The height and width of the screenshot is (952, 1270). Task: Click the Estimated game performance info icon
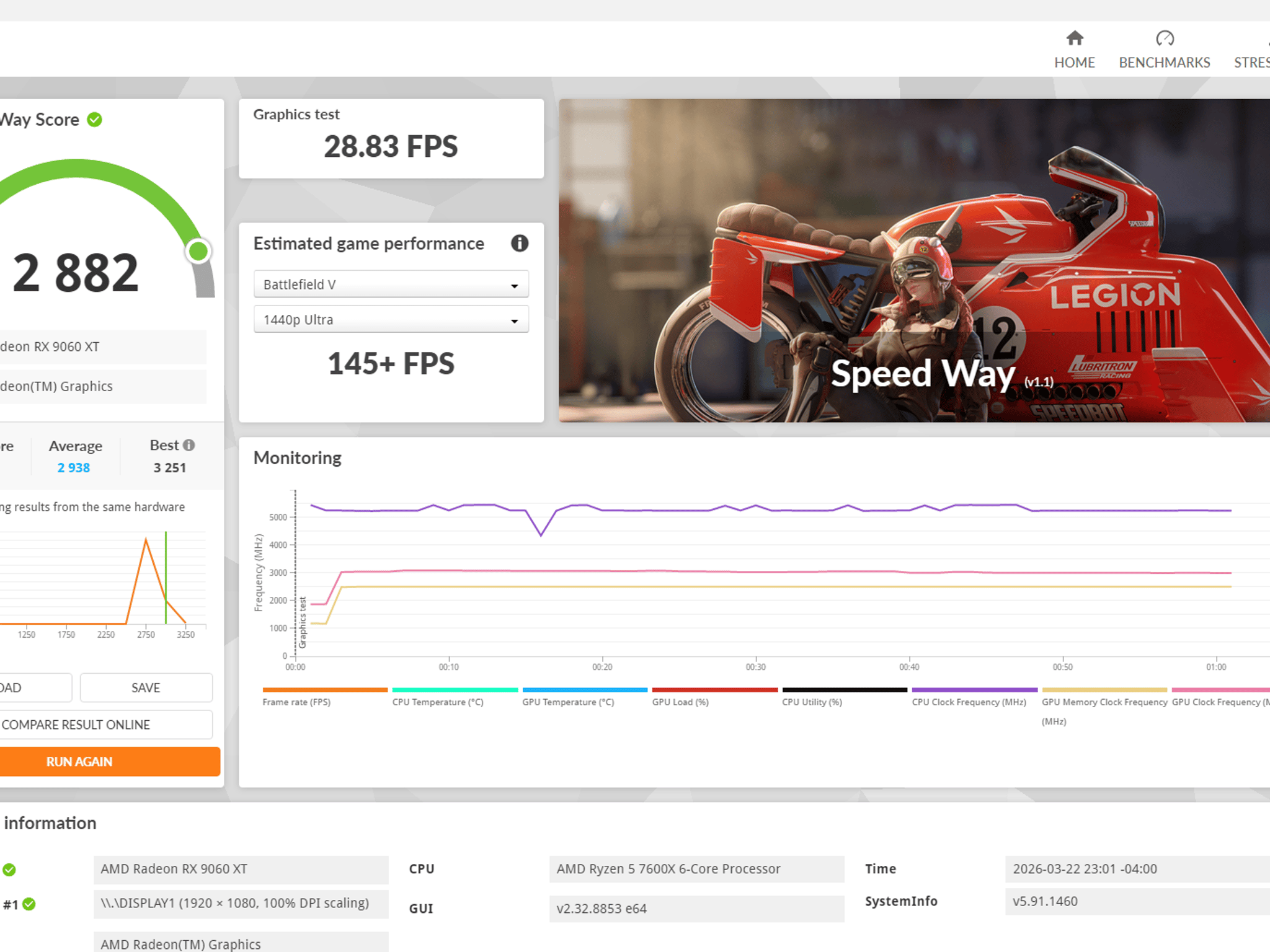(520, 244)
